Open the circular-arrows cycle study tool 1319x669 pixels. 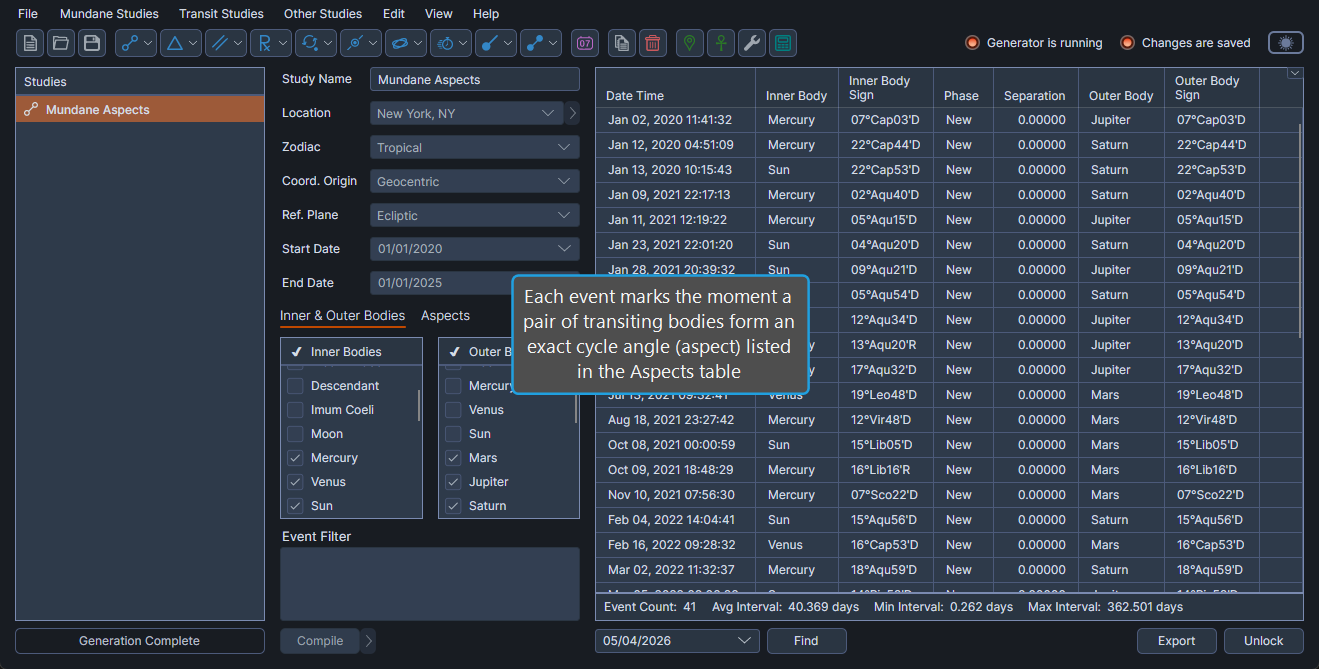pyautogui.click(x=316, y=43)
